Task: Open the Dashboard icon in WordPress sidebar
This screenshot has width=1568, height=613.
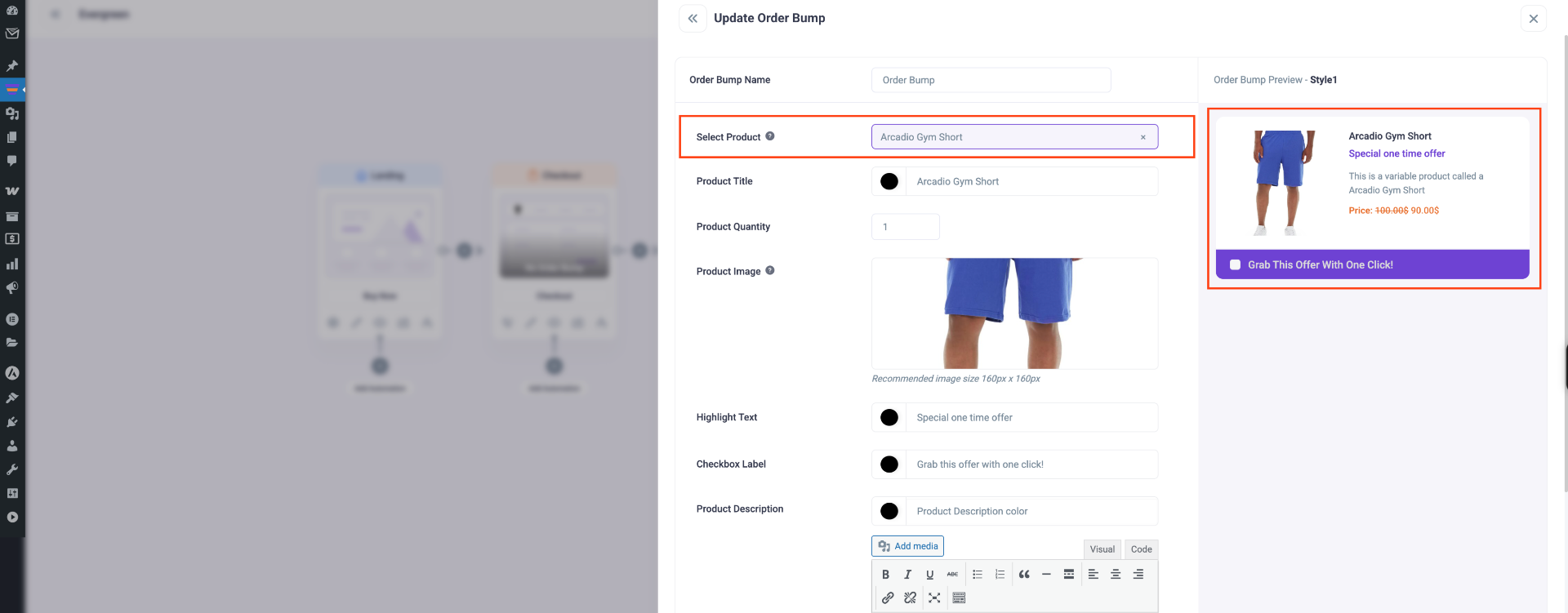Action: click(x=12, y=10)
